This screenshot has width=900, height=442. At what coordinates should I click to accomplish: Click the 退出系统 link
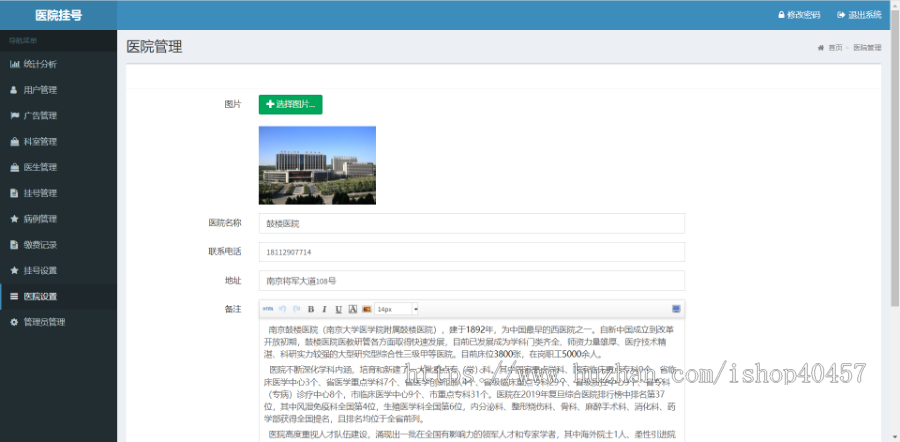(x=859, y=15)
